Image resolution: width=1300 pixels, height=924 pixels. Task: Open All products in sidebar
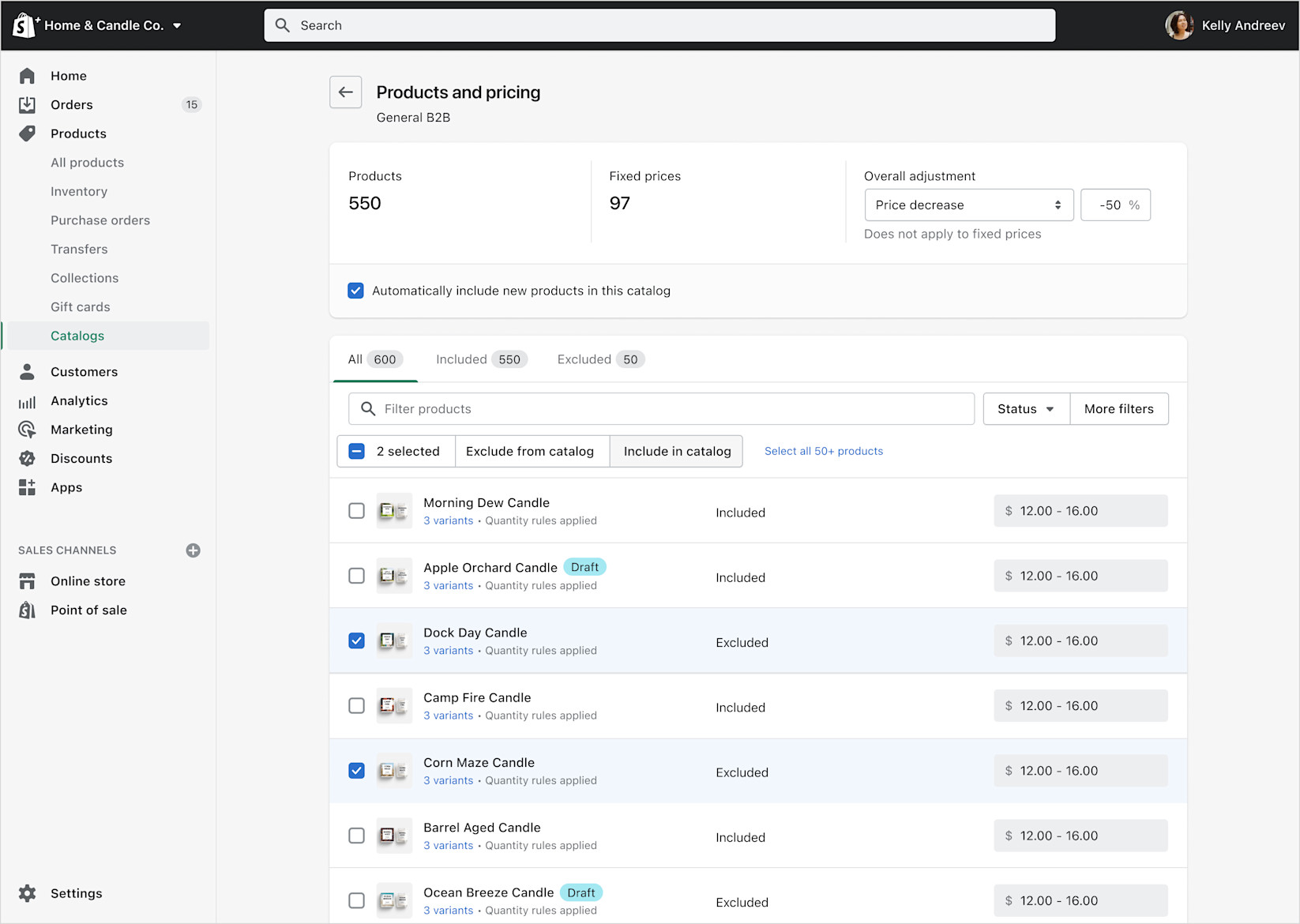click(x=88, y=163)
